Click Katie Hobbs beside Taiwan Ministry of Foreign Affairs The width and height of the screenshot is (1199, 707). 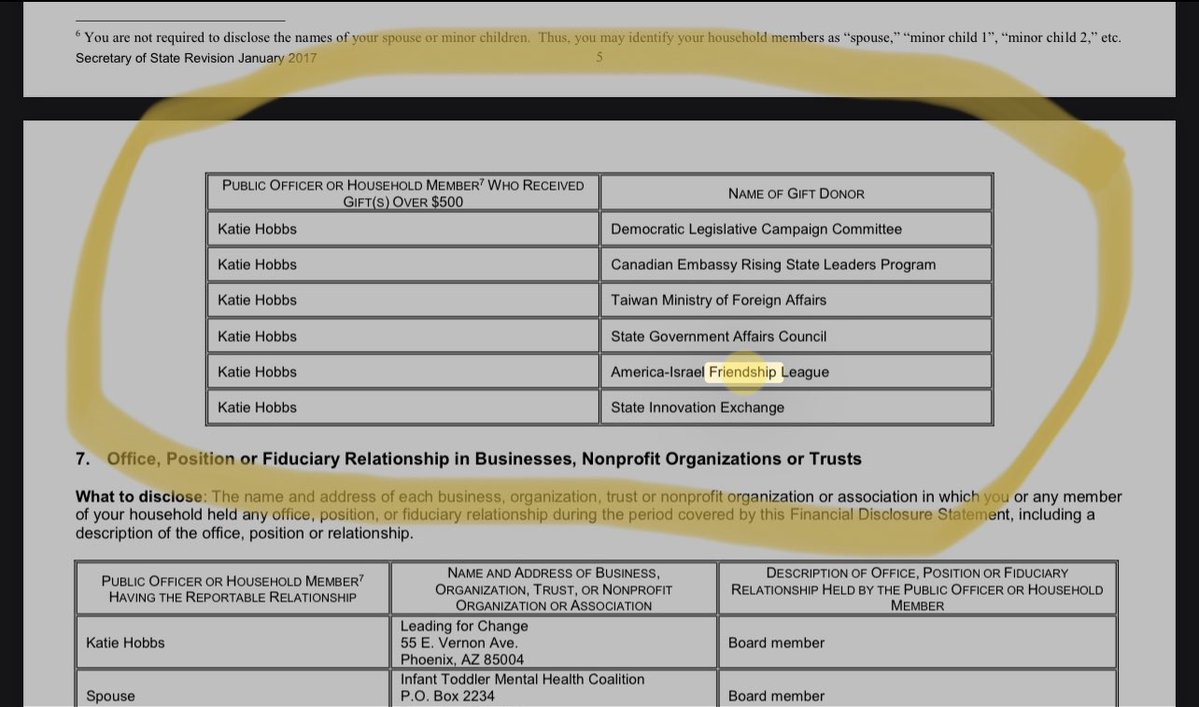pos(257,300)
